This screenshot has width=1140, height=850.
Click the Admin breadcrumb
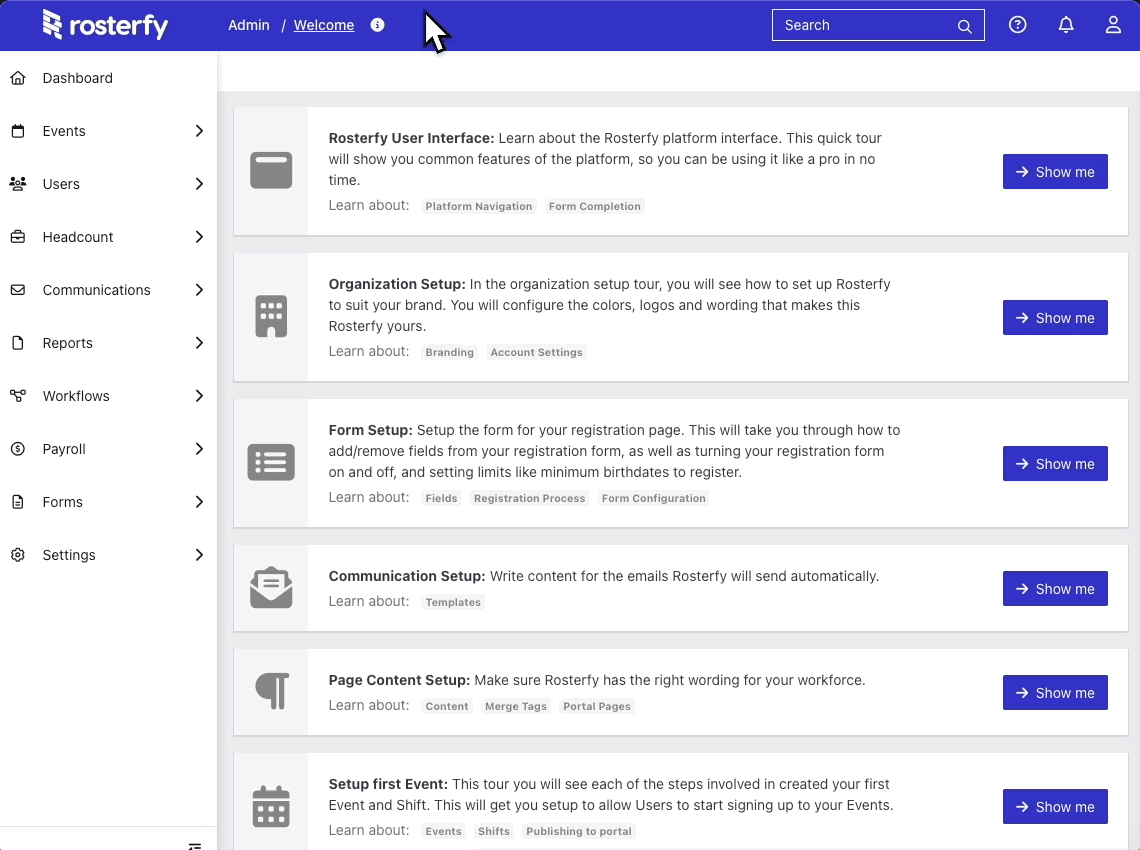tap(249, 25)
